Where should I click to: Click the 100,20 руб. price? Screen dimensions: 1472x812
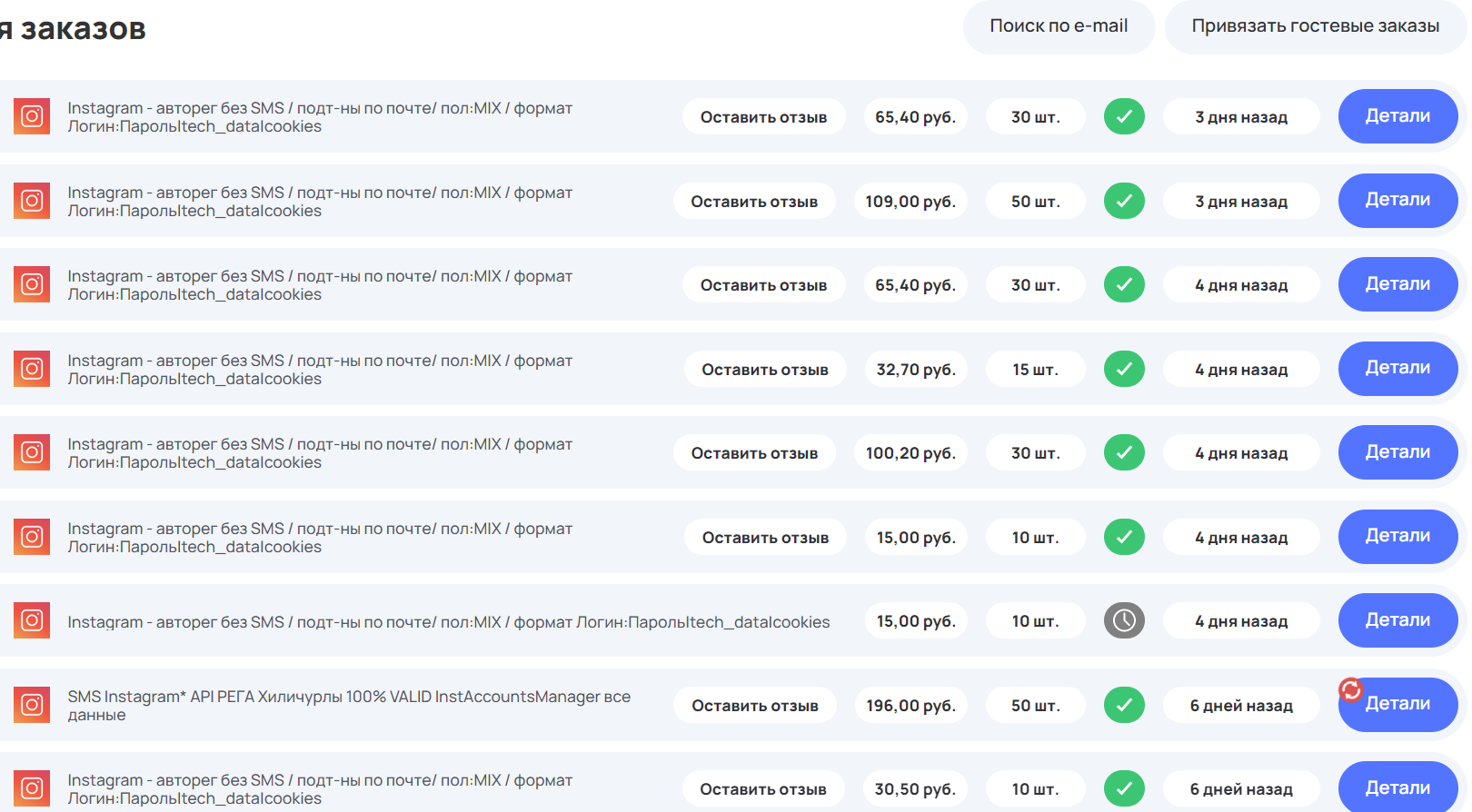click(910, 453)
